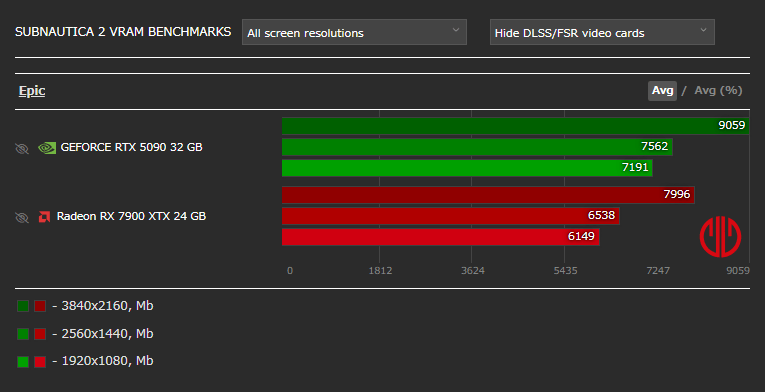This screenshot has height=392, width=765.
Task: Click the Radeon bar showing 6538
Action: pyautogui.click(x=451, y=216)
